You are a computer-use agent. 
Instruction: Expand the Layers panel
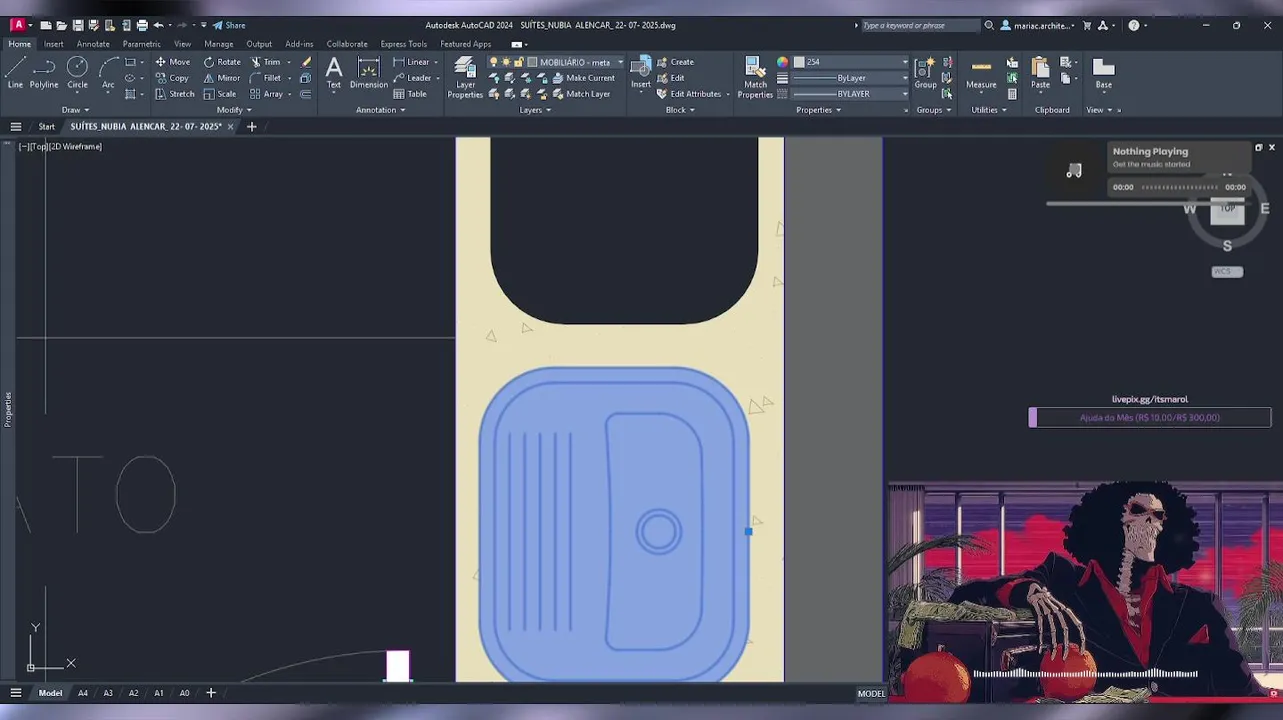[535, 110]
